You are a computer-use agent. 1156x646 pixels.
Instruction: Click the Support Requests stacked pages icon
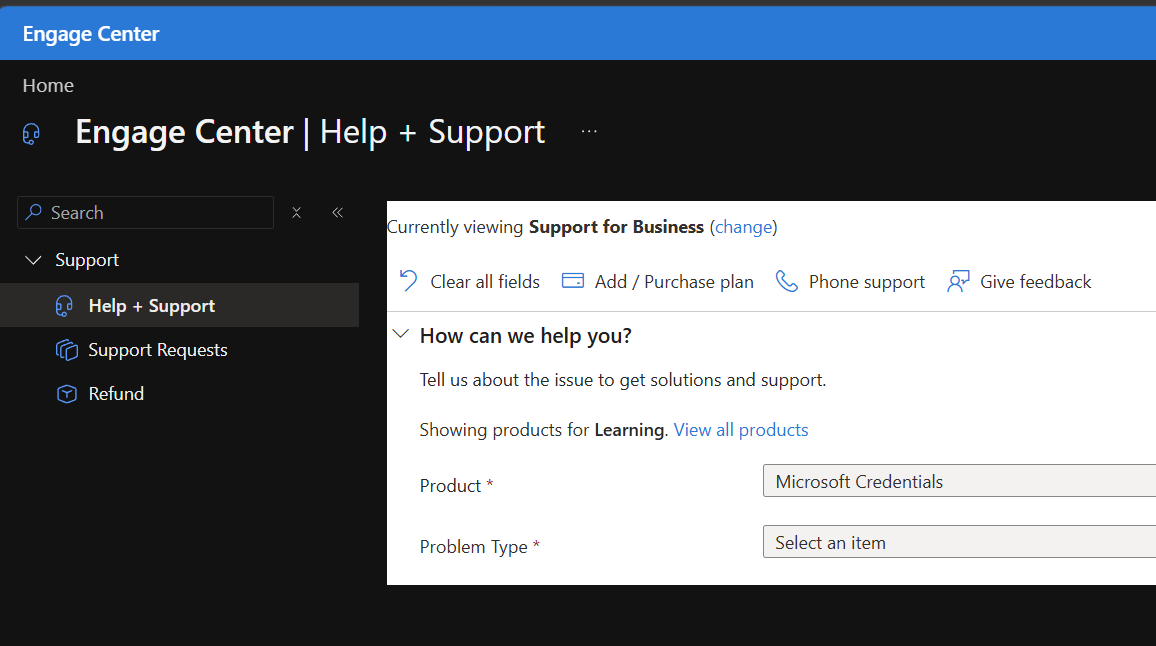66,350
